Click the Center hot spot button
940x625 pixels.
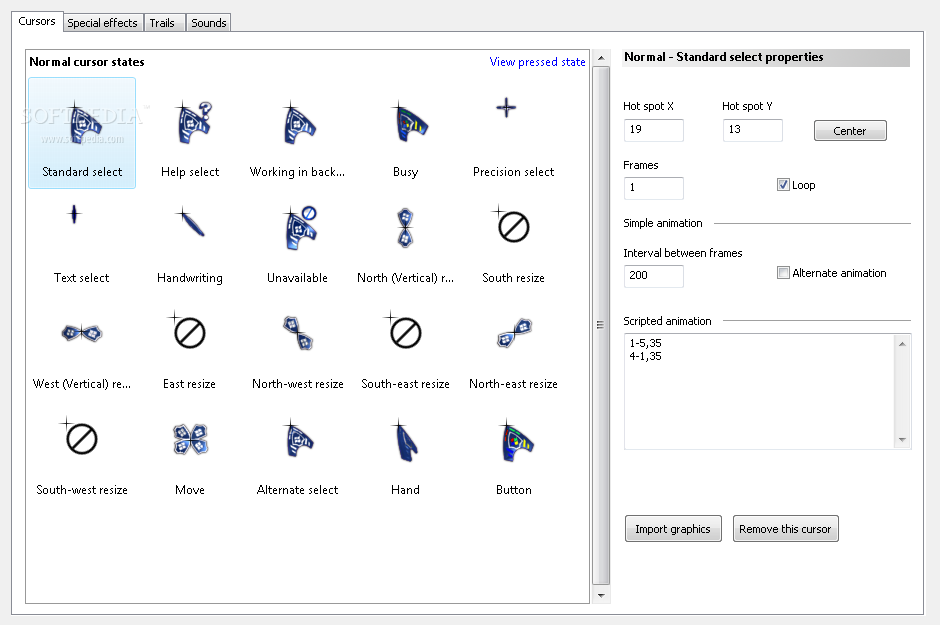coord(849,131)
